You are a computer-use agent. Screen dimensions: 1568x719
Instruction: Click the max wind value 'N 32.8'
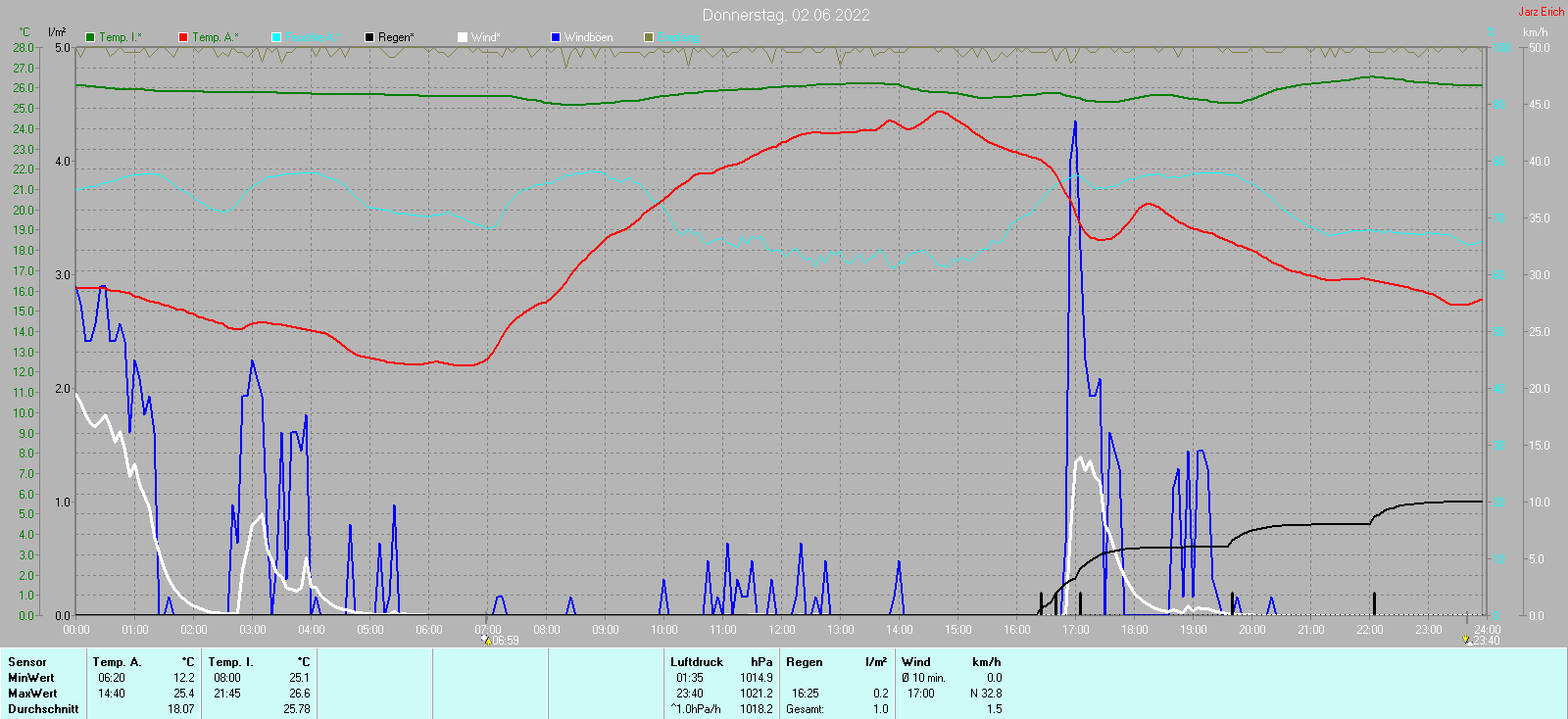pos(986,694)
